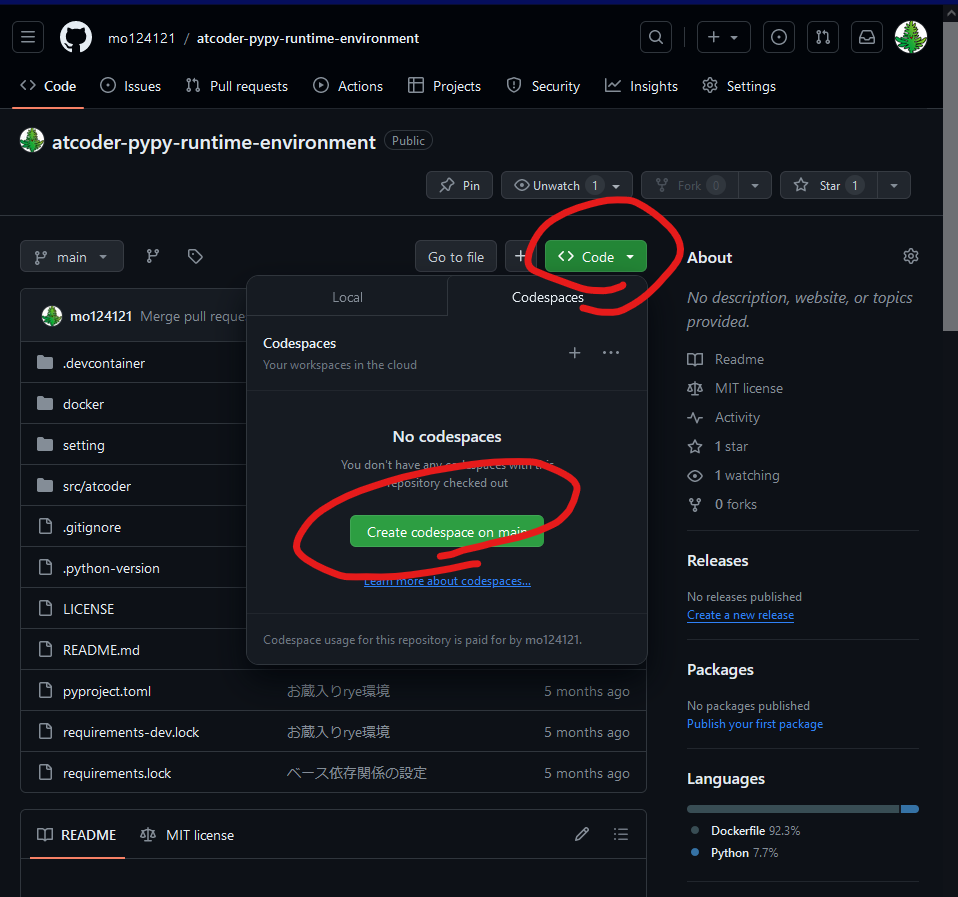Open the MIT license link in About

coord(735,388)
